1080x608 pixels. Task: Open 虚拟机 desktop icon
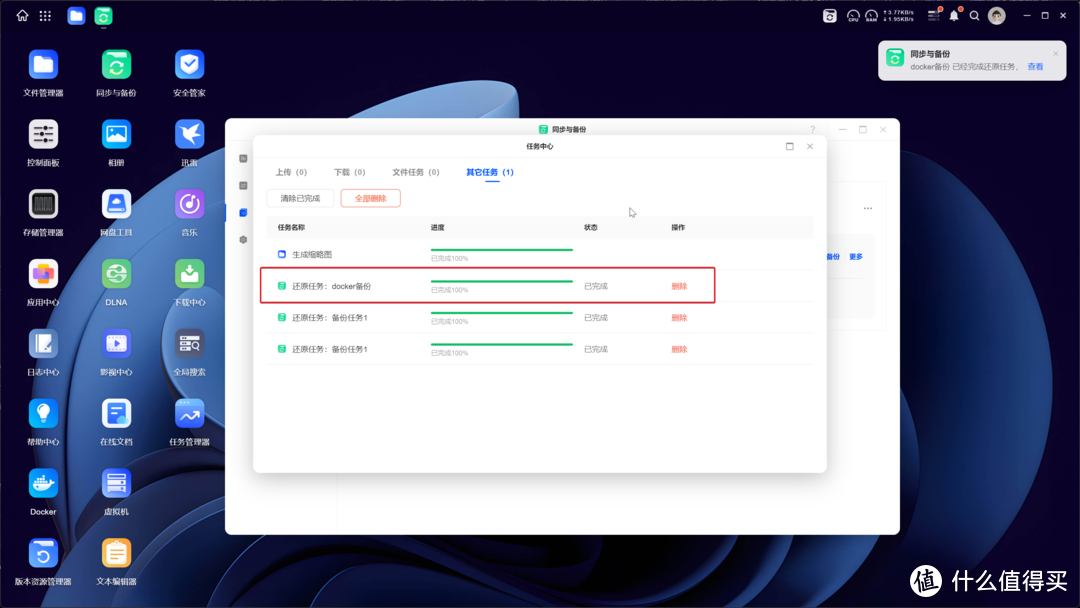116,483
